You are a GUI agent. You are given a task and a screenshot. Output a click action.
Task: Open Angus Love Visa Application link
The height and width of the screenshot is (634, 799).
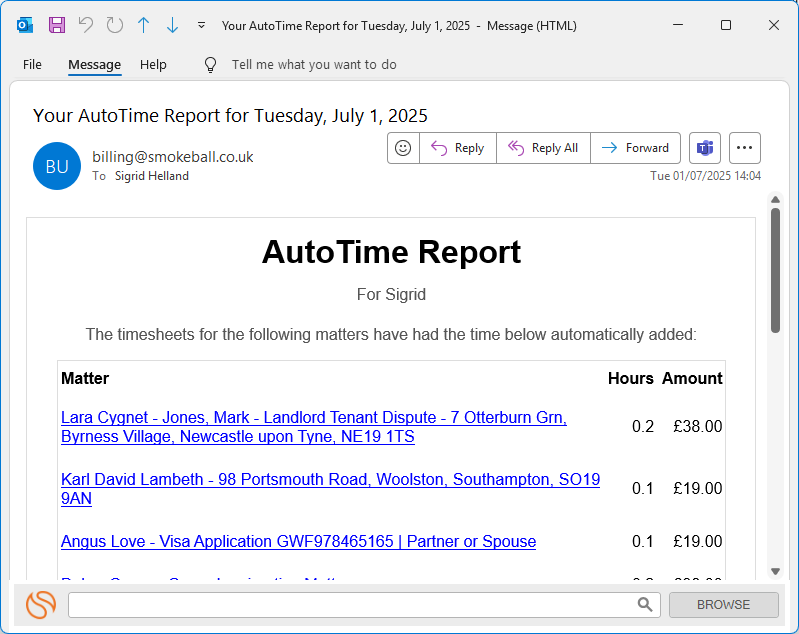click(x=298, y=541)
